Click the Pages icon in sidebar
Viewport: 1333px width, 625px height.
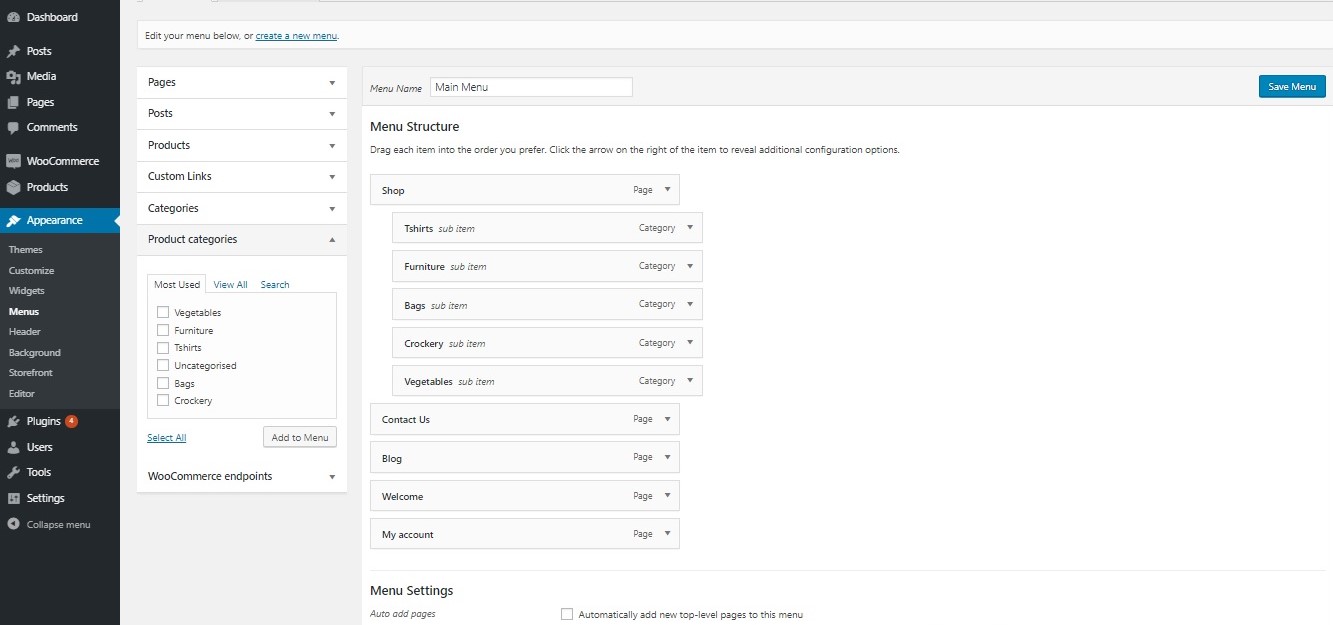click(13, 102)
